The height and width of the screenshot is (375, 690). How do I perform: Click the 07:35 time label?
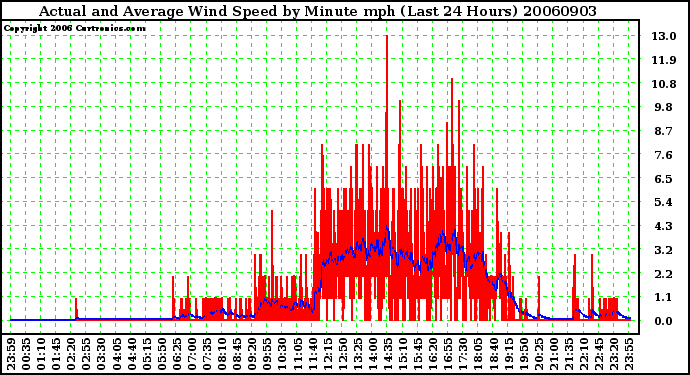pyautogui.click(x=207, y=354)
